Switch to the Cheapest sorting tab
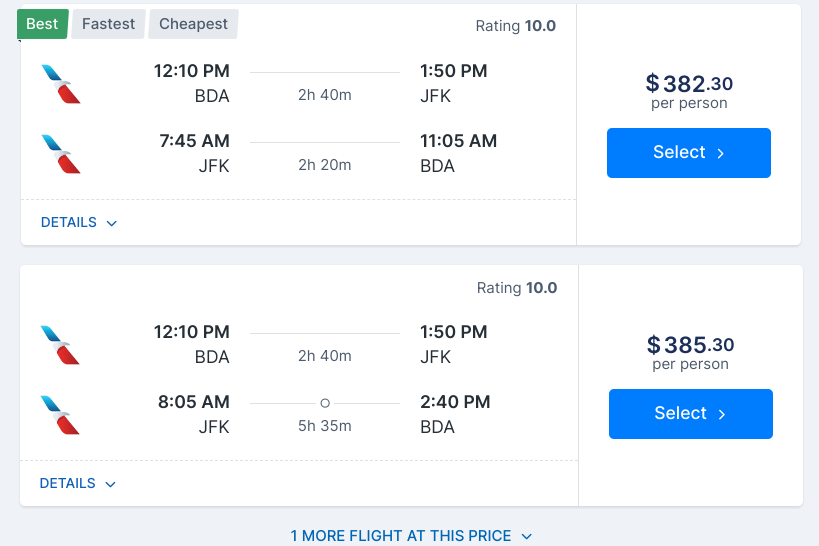 click(x=193, y=24)
